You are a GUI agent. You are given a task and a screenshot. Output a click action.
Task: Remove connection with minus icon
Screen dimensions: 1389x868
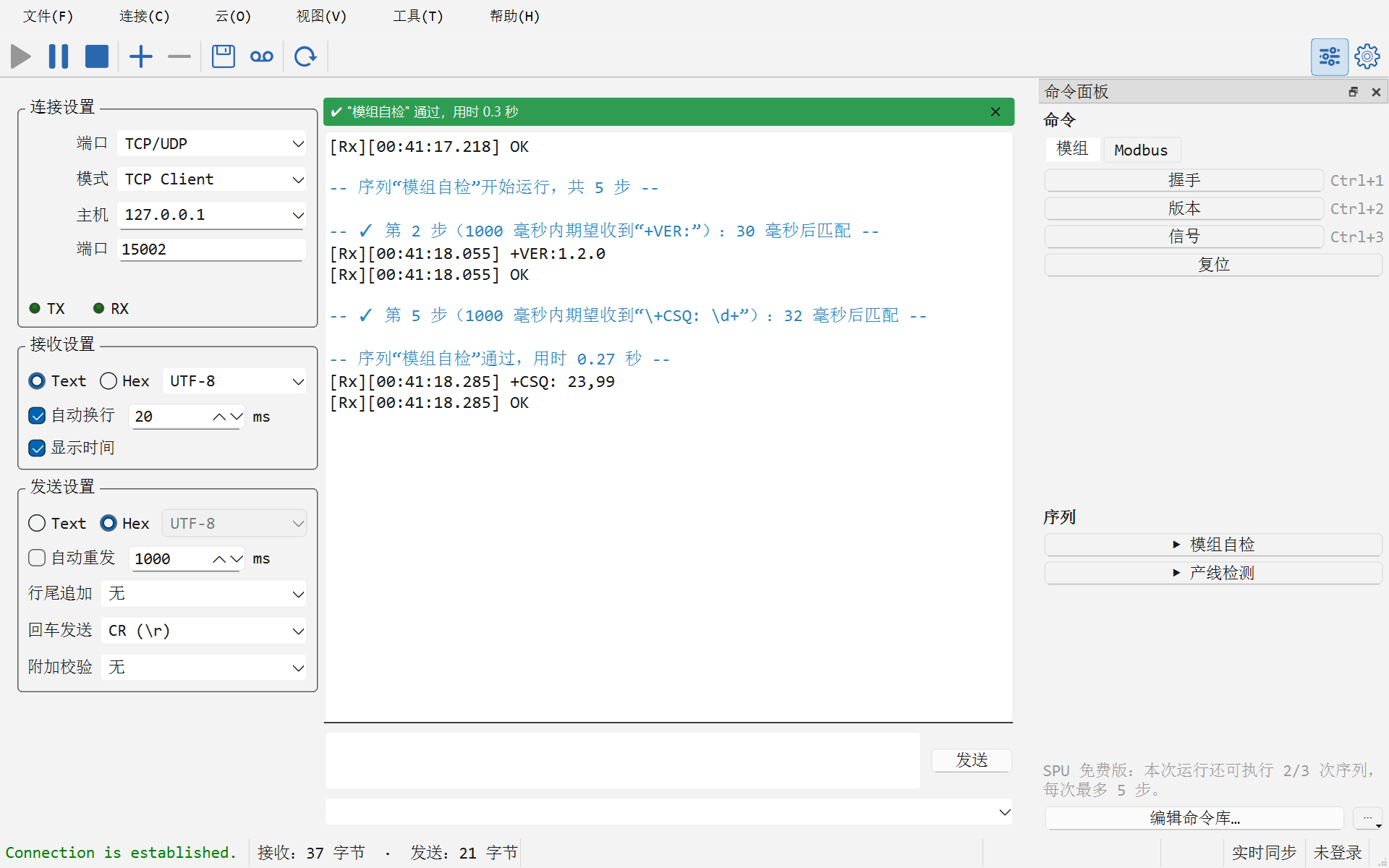click(179, 56)
